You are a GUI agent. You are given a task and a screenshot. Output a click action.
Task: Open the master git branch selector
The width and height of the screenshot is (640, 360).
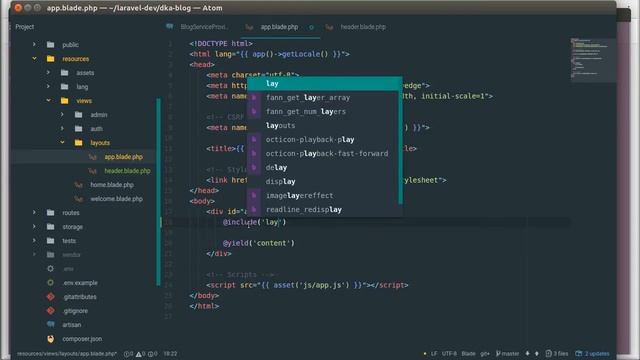click(507, 354)
